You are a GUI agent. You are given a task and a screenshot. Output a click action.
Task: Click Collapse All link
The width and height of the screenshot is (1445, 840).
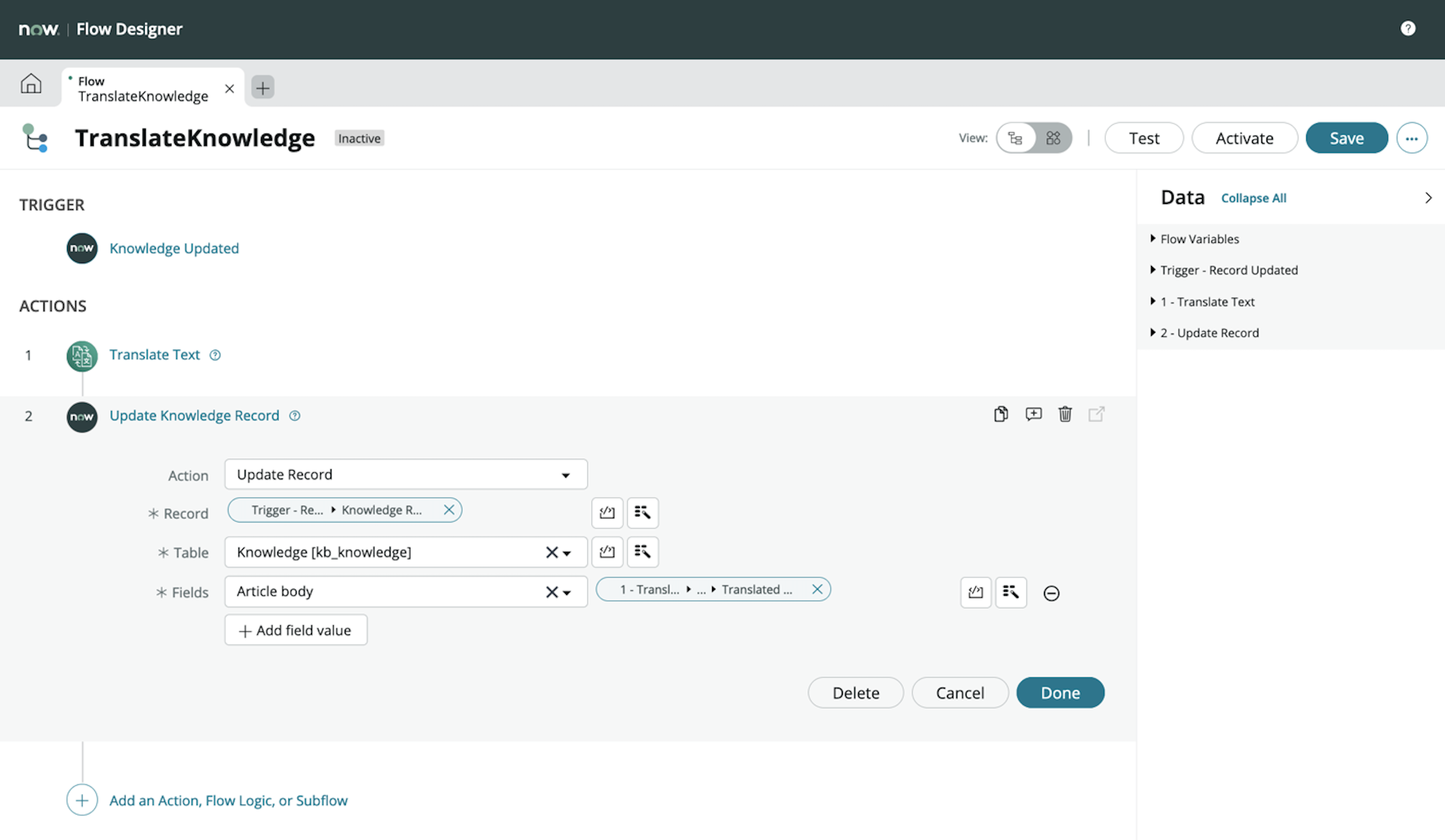pos(1253,198)
